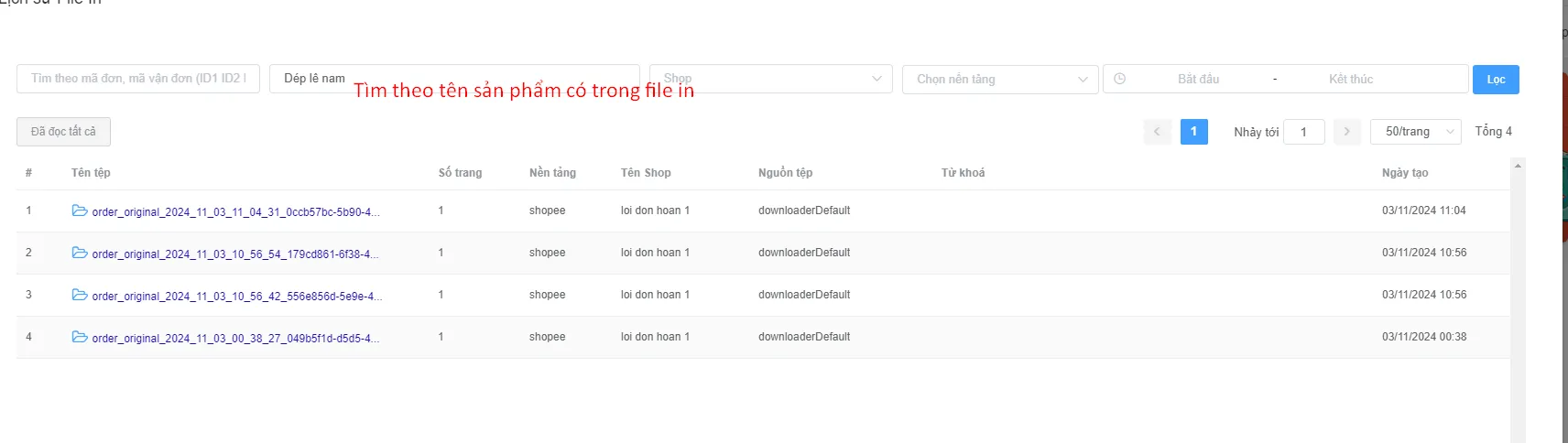The height and width of the screenshot is (443, 1568).
Task: Click the 'Ngày tạo' column header
Action: tap(1405, 173)
